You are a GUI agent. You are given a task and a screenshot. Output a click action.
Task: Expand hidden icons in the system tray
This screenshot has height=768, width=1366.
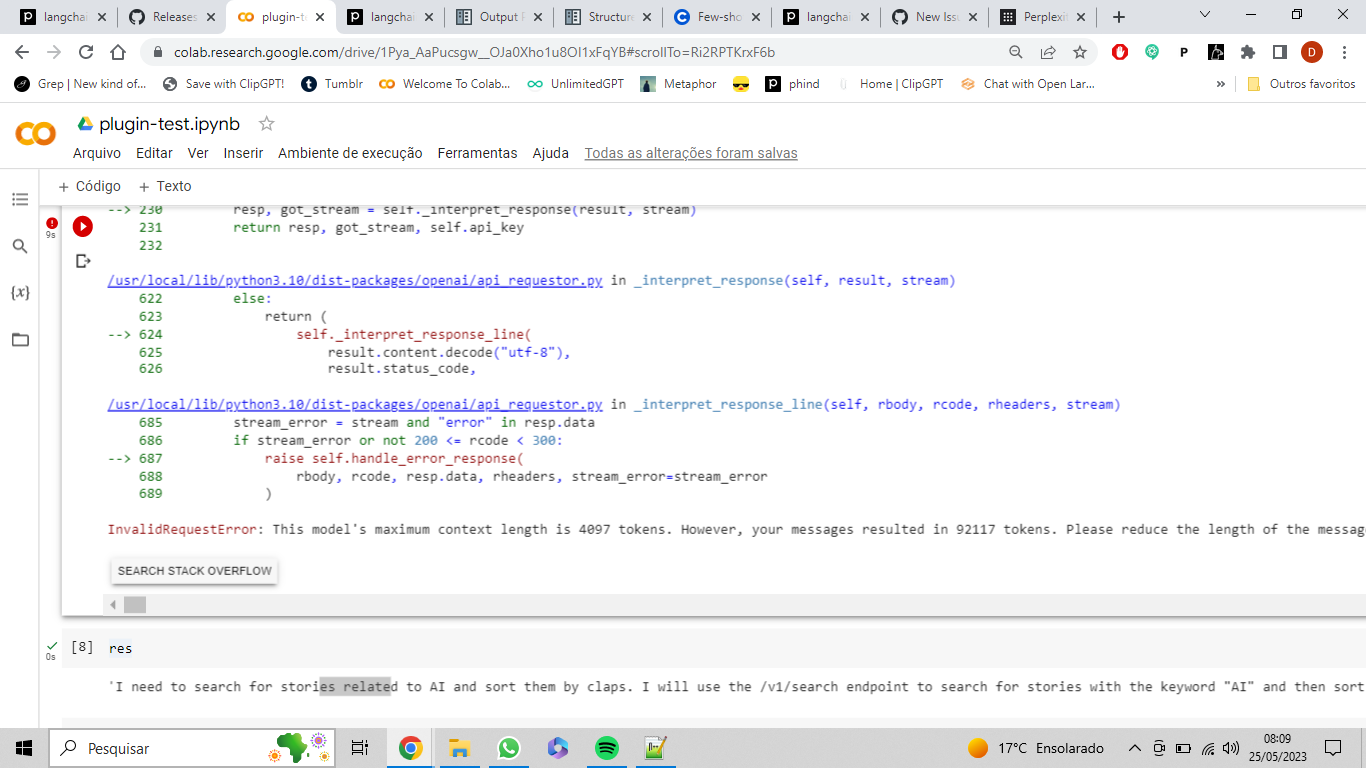pos(1133,747)
